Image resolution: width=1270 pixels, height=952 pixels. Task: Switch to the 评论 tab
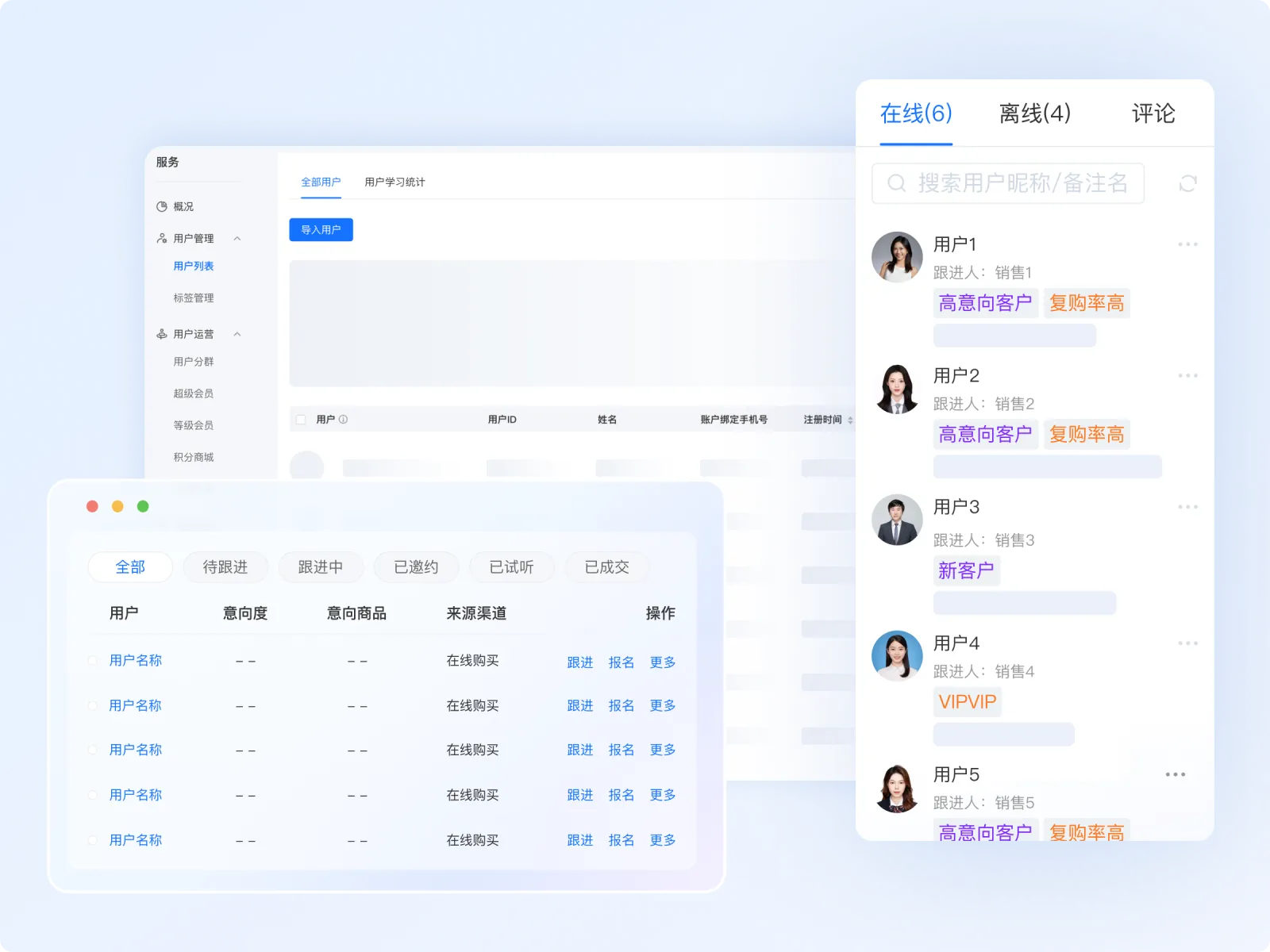click(x=1153, y=113)
